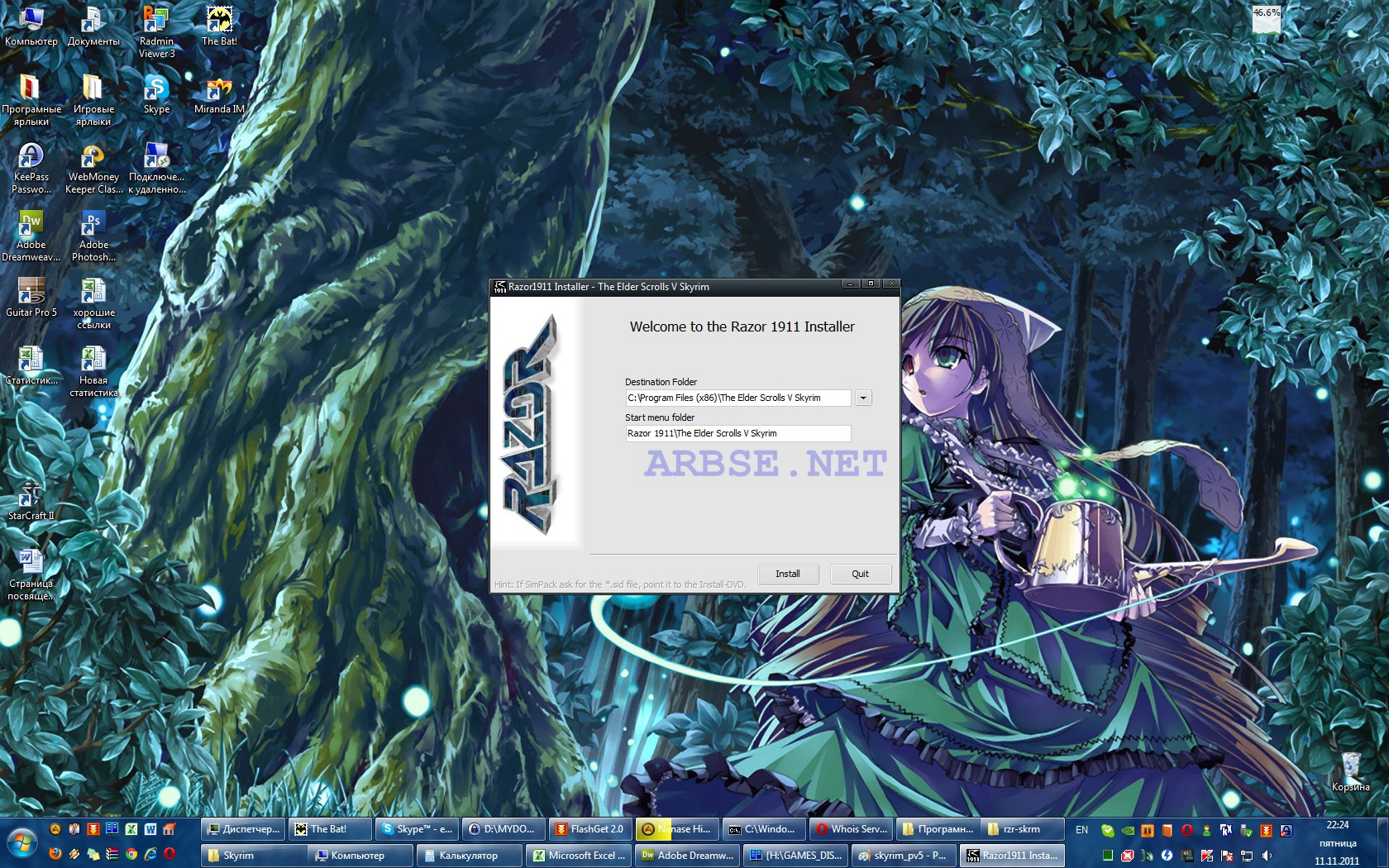Open the Документы desktop icon

93,27
